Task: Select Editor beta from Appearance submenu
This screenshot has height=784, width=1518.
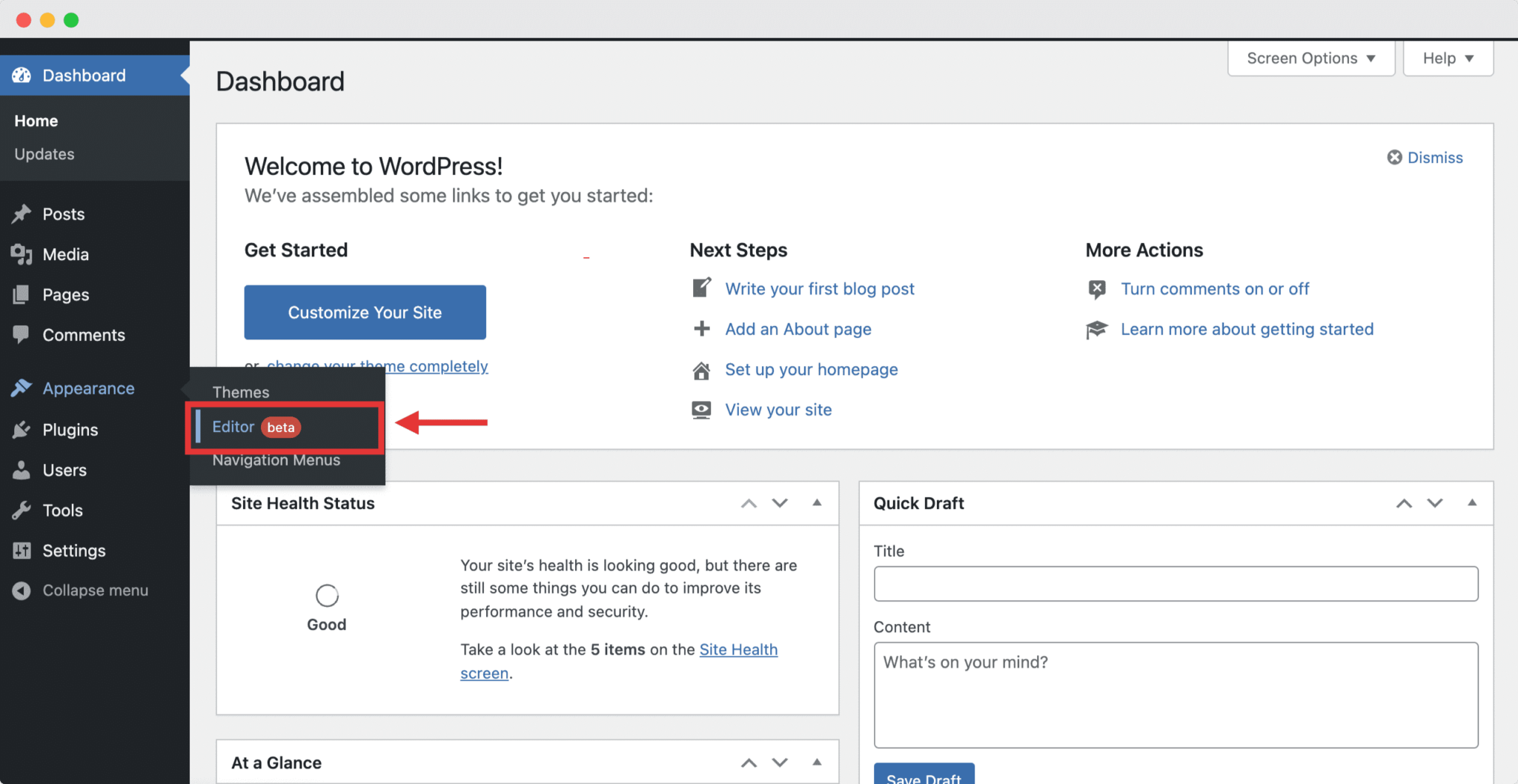Action: click(x=234, y=427)
